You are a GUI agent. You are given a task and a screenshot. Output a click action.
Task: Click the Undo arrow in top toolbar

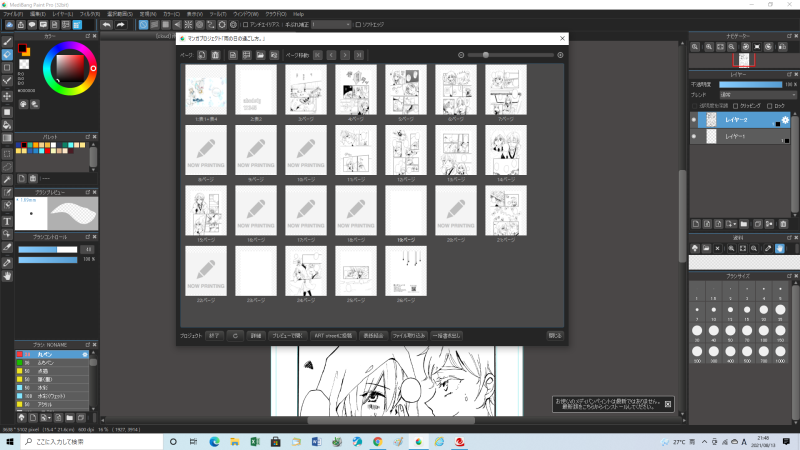pyautogui.click(x=106, y=24)
